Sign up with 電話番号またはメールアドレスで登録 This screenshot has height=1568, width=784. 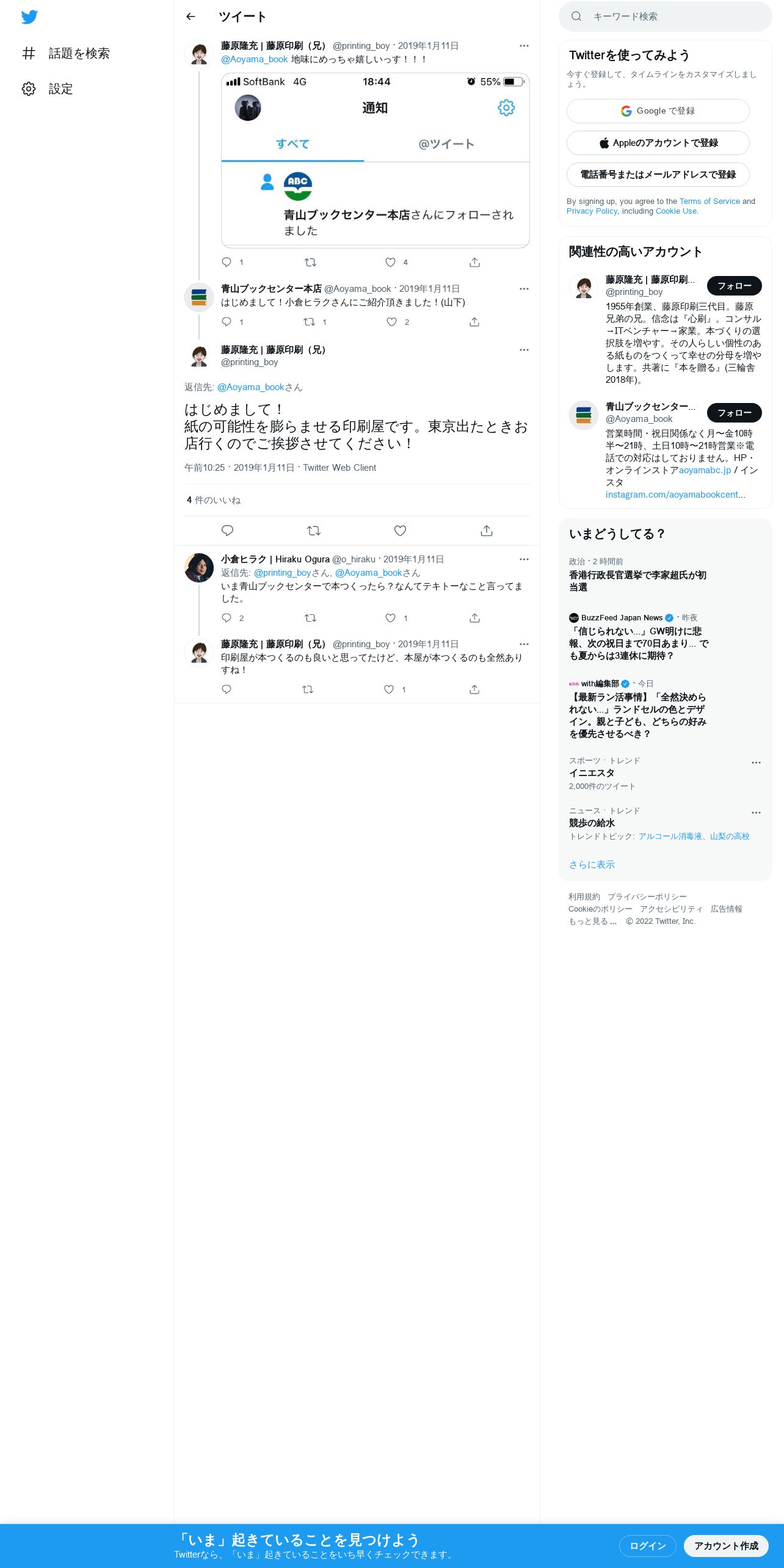click(x=658, y=175)
